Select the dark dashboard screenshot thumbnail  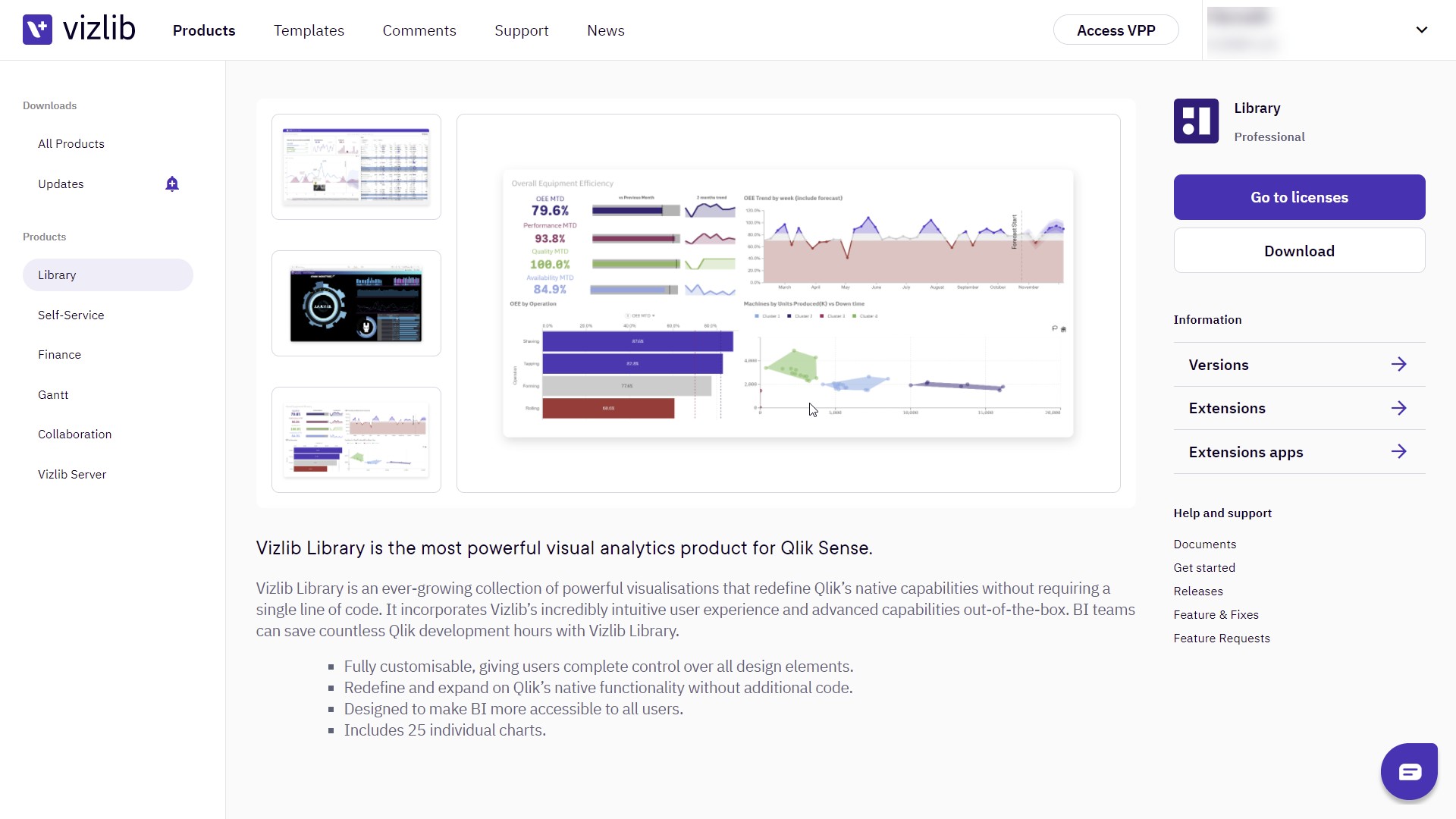(x=356, y=303)
